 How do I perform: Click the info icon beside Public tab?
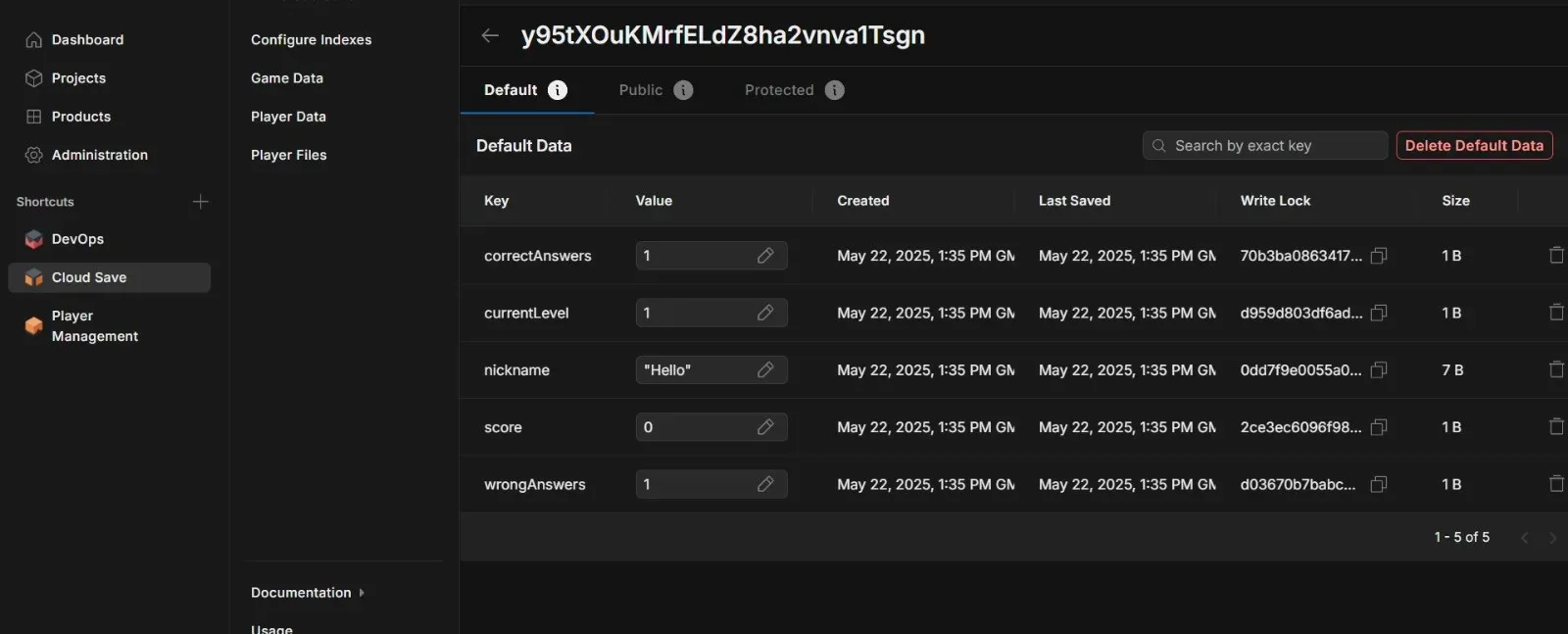[683, 90]
